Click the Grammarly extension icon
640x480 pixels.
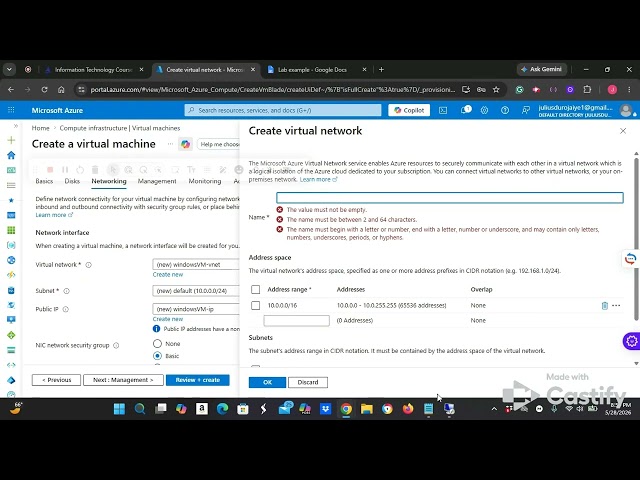coord(520,89)
